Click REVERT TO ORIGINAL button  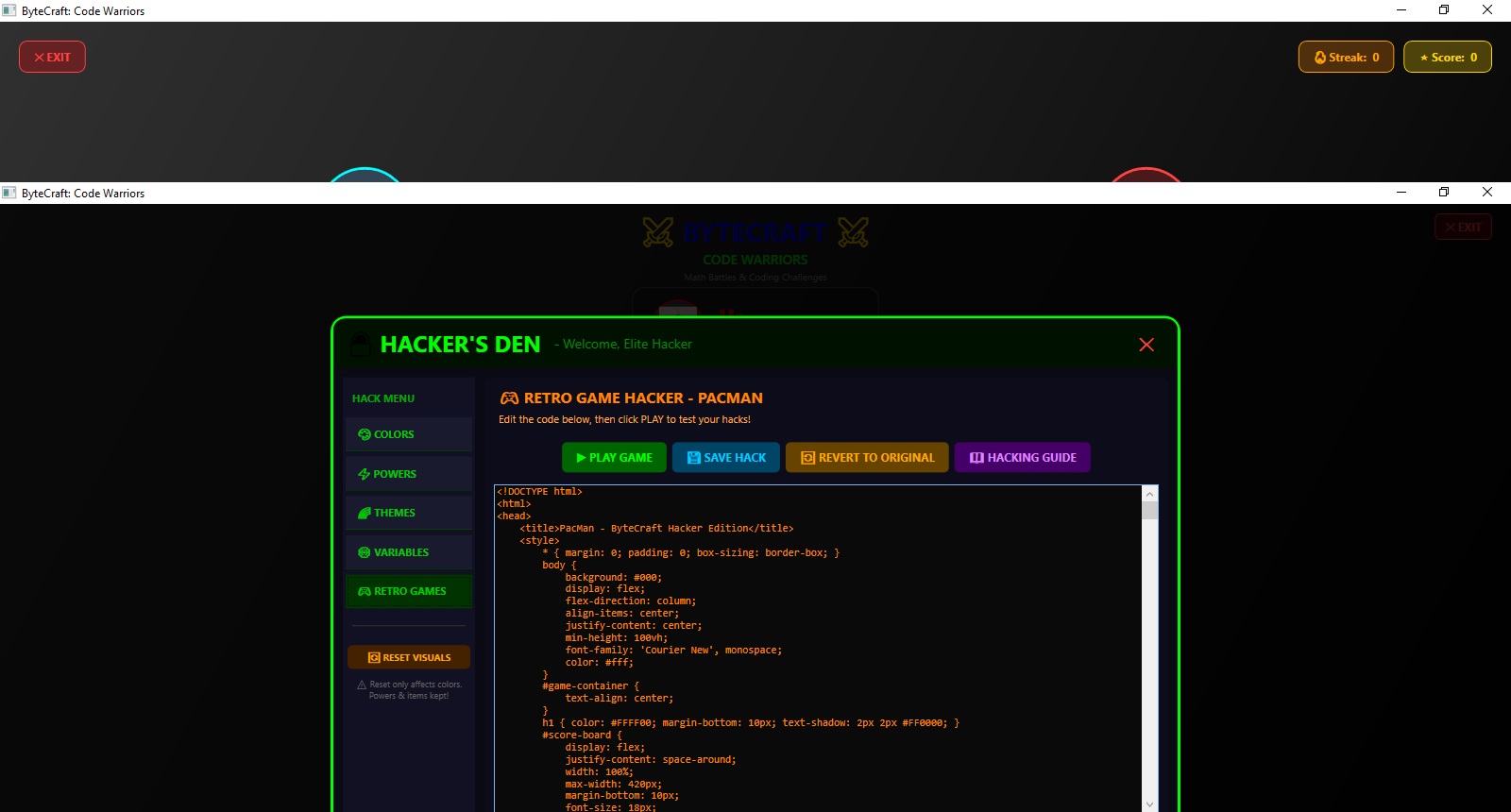click(x=867, y=457)
